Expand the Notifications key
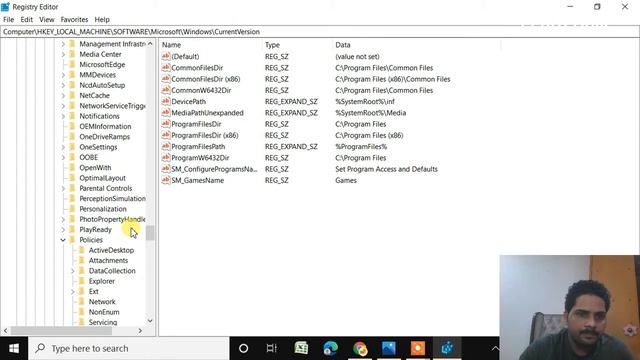Image resolution: width=640 pixels, height=360 pixels. 63,116
